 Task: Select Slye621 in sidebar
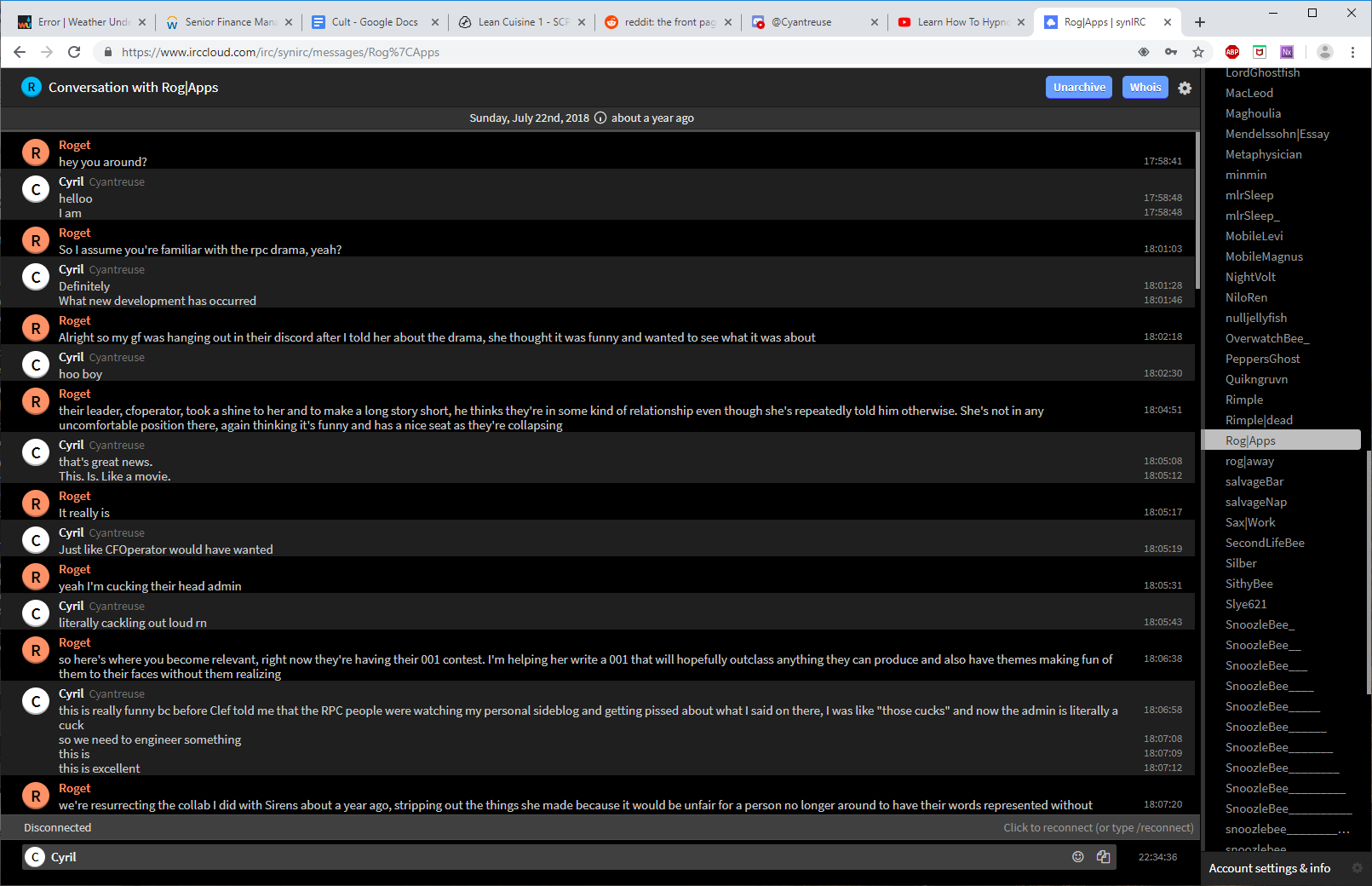coord(1246,604)
